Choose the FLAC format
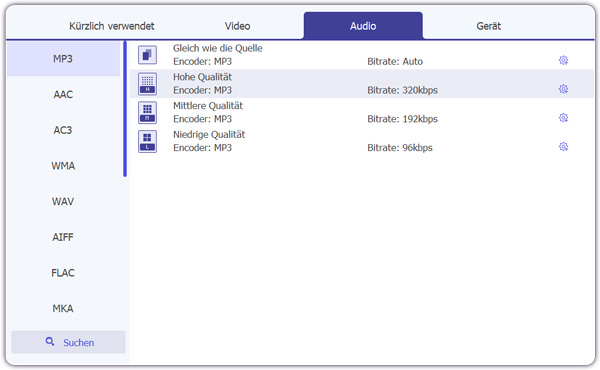Viewport: 600px width, 370px height. (x=64, y=273)
